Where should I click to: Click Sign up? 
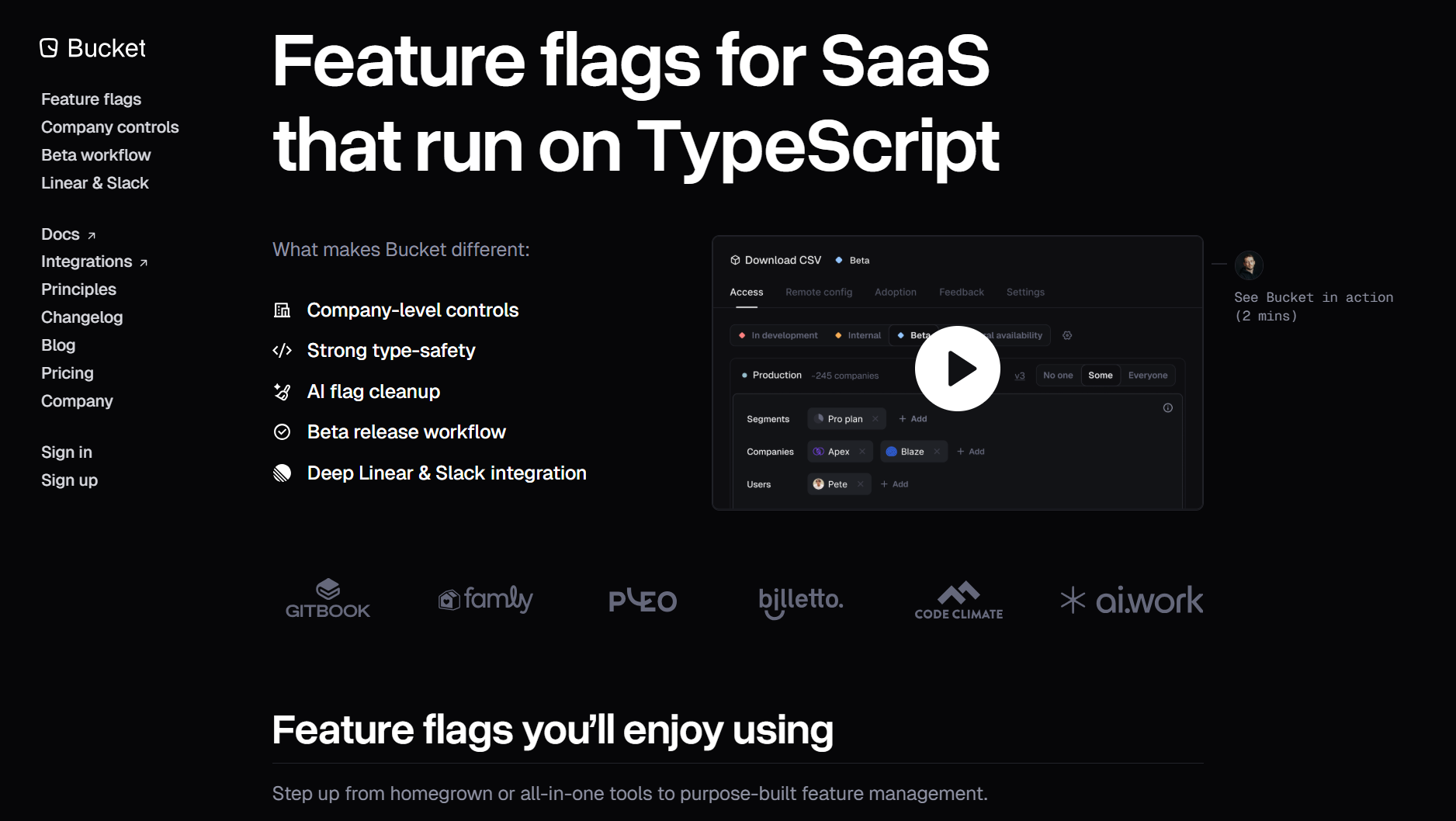coord(69,480)
